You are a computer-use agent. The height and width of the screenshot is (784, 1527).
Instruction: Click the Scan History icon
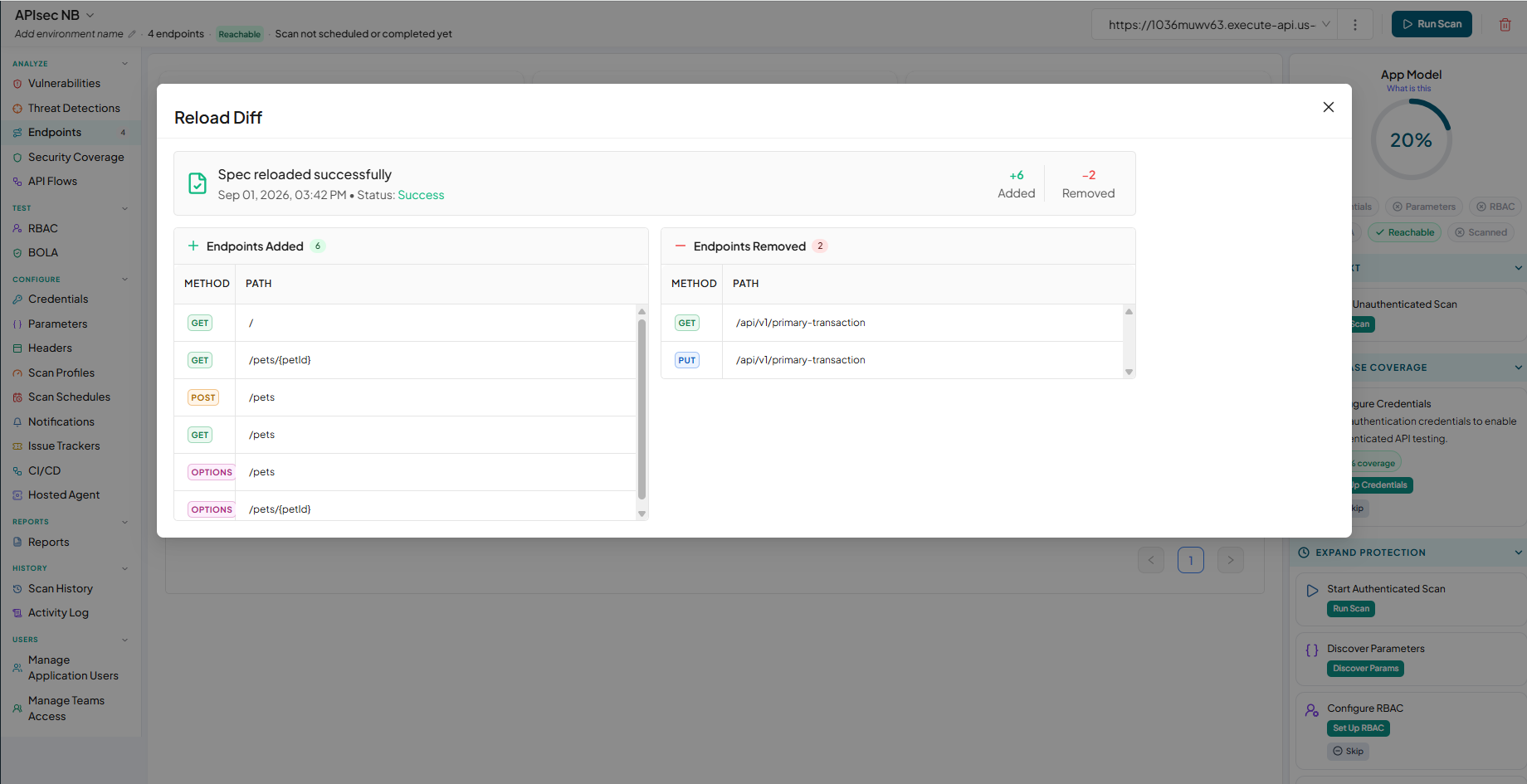[x=17, y=589]
